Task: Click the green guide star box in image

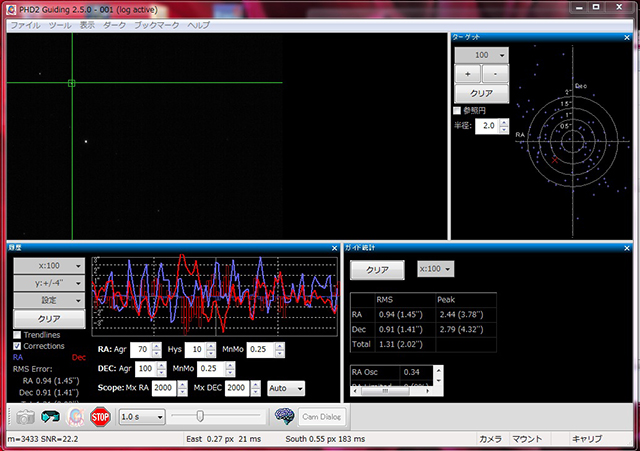Action: click(71, 83)
